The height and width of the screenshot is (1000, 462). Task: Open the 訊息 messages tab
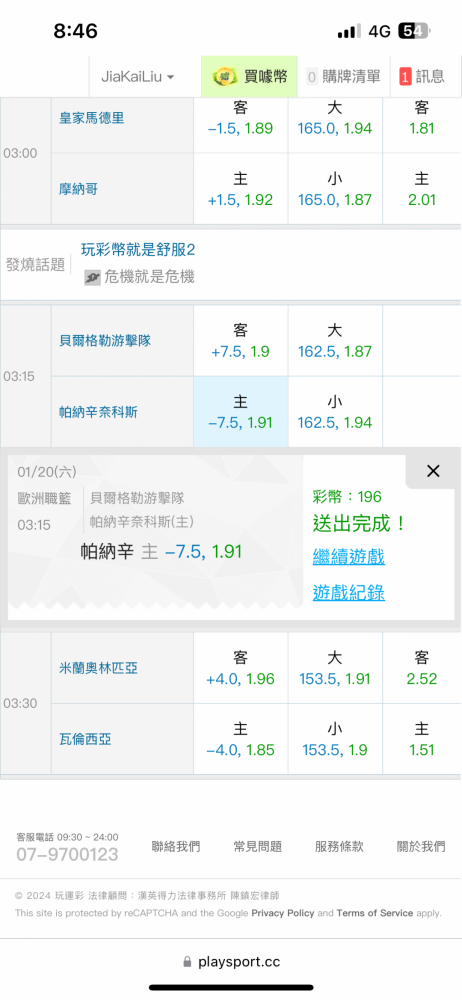[422, 77]
